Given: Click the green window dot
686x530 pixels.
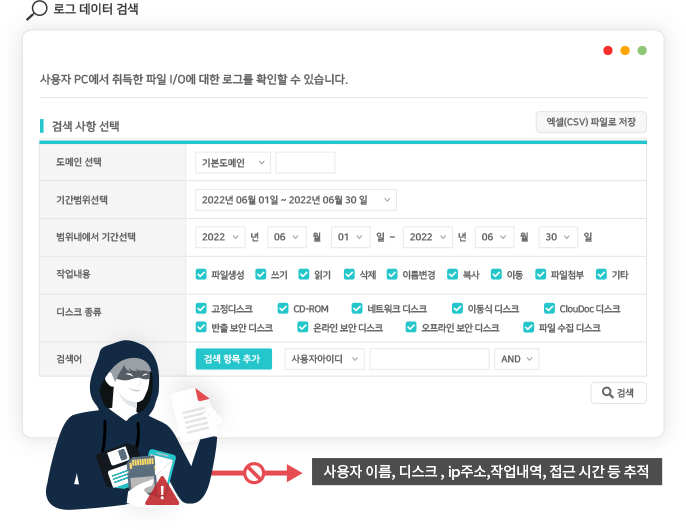Looking at the screenshot, I should [x=642, y=50].
